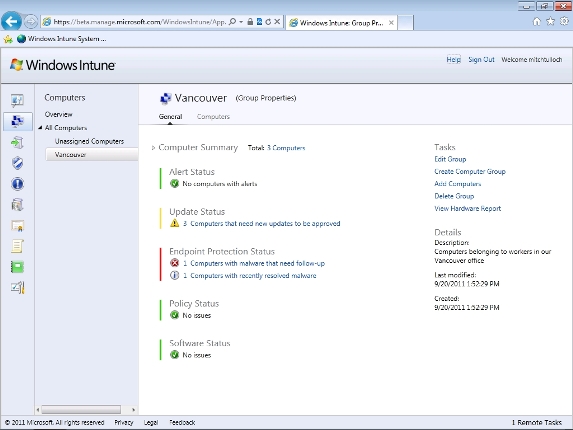
Task: Click the left scroll arrow of navigation pane
Action: 38,410
